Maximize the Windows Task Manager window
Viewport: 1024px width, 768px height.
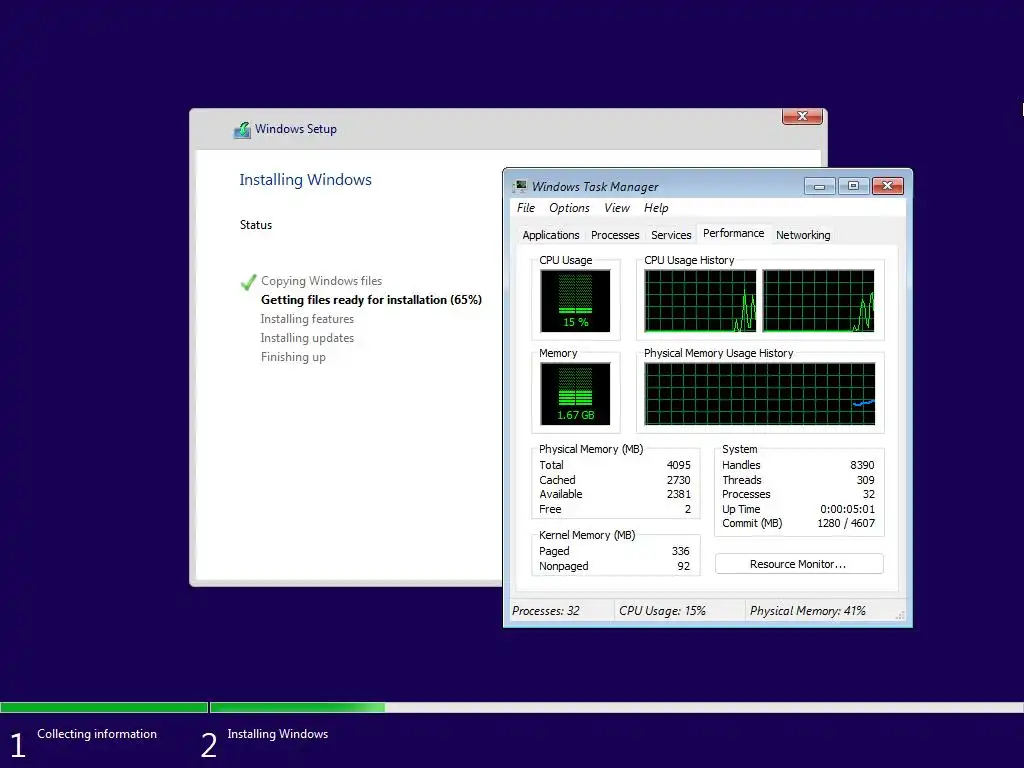coord(853,186)
